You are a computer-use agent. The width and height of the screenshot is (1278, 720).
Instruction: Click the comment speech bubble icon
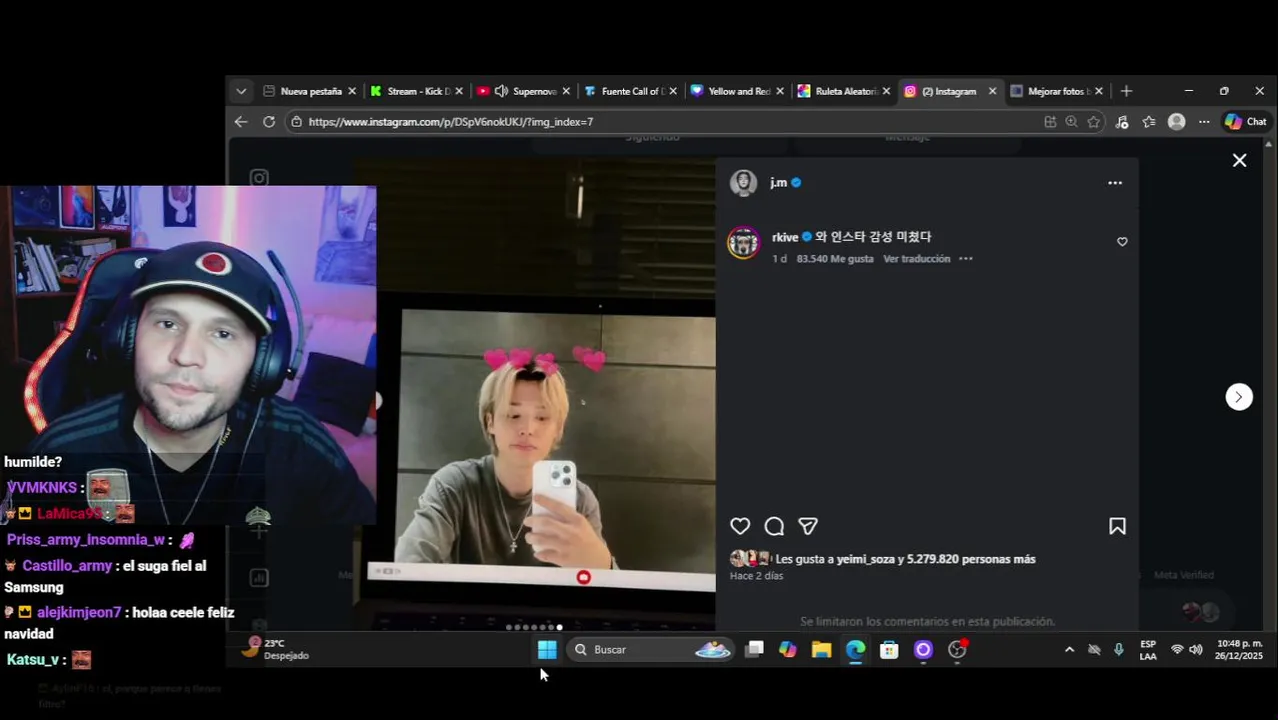[x=774, y=526]
